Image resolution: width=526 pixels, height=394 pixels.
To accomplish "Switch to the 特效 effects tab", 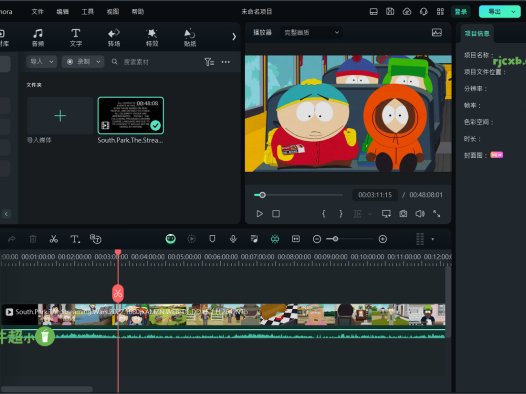I will [x=152, y=38].
